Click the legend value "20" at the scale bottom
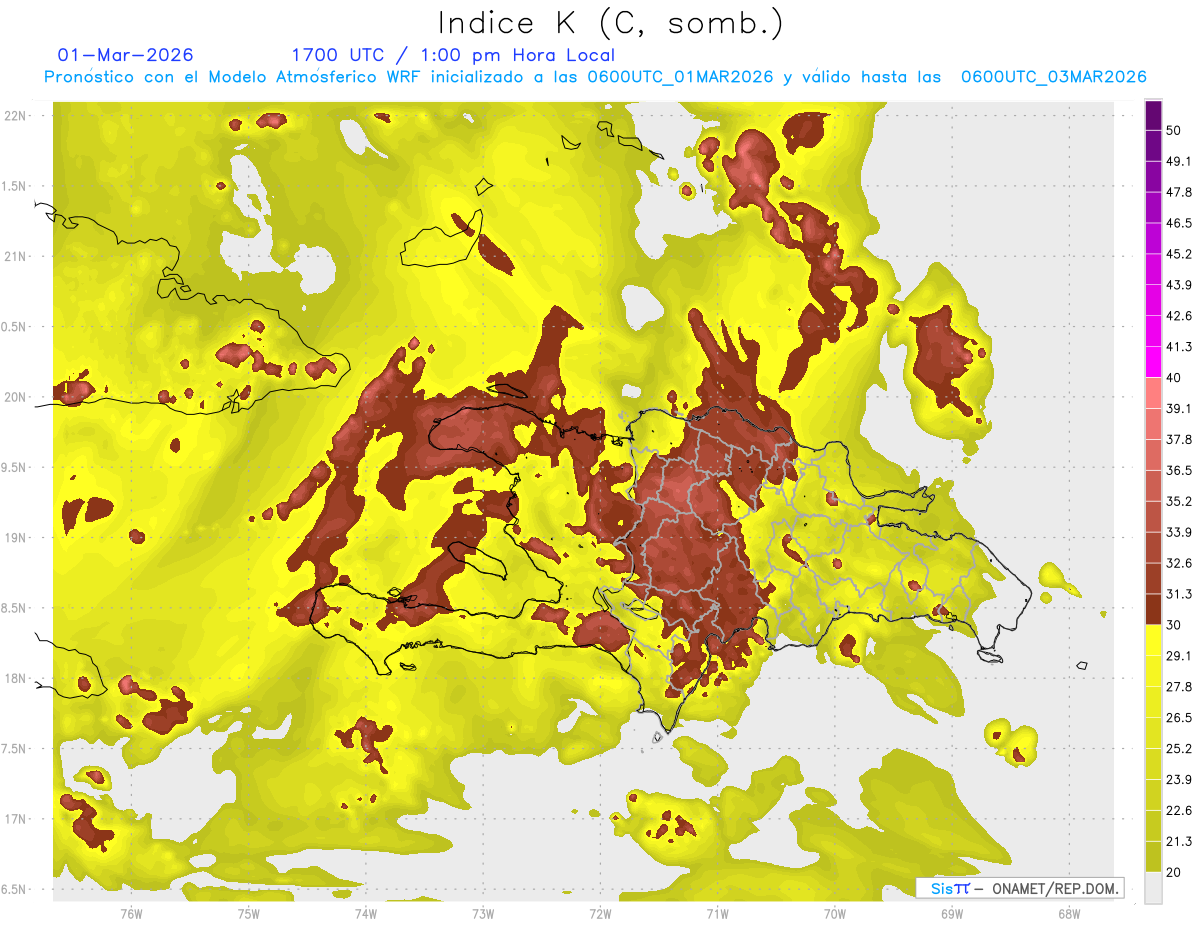 coord(1174,872)
